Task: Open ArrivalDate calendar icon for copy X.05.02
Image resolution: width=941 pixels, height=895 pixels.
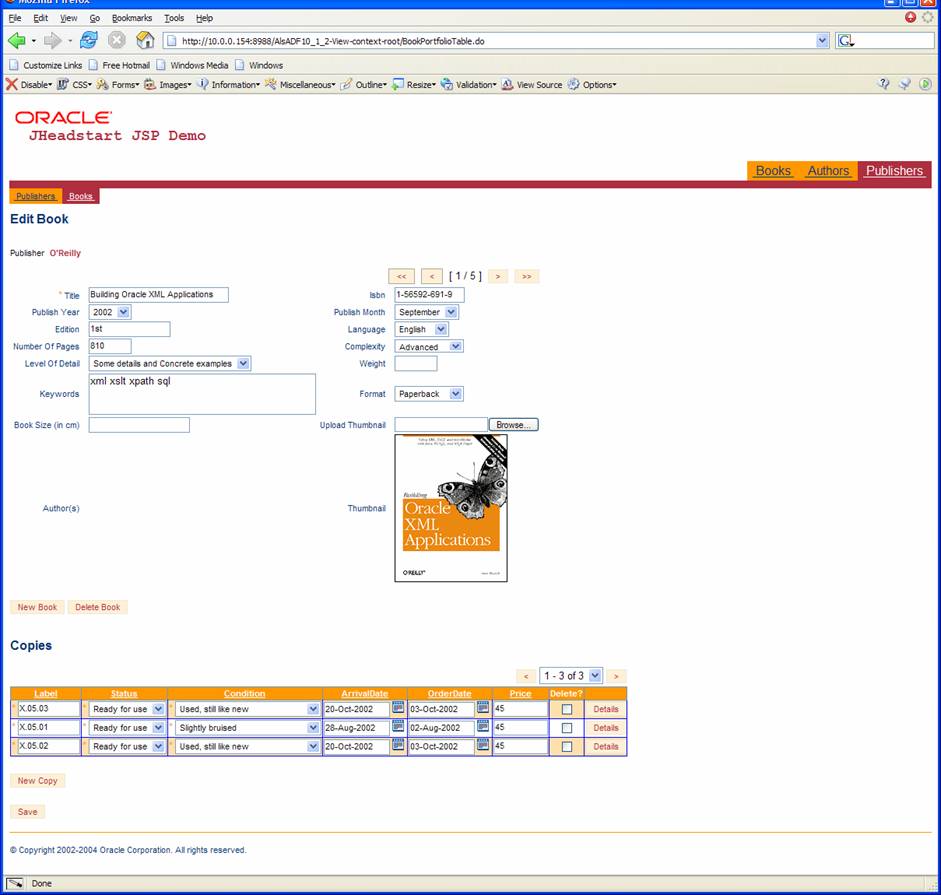Action: (398, 746)
